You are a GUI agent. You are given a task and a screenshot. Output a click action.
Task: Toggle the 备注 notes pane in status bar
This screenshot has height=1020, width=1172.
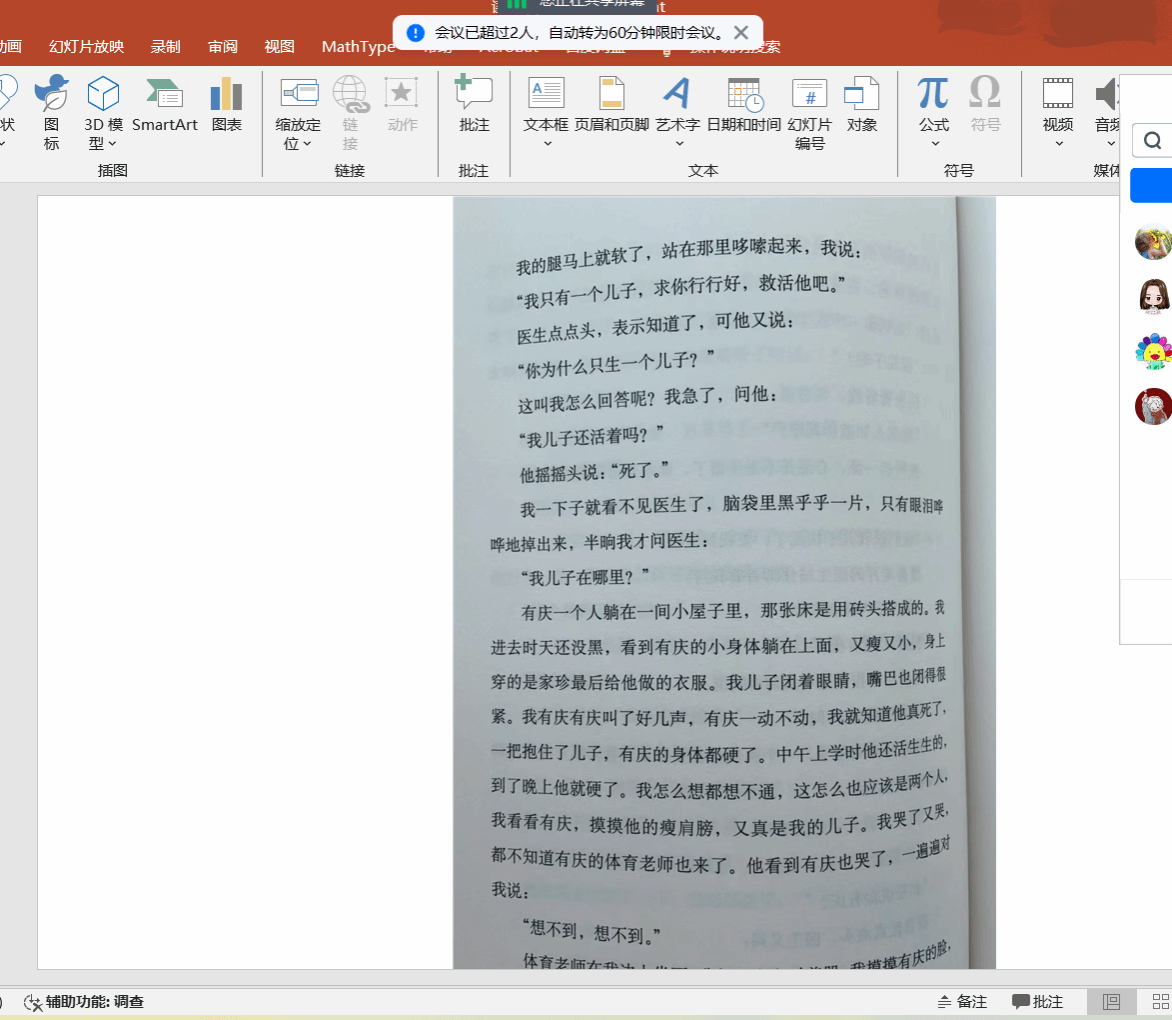(962, 1001)
